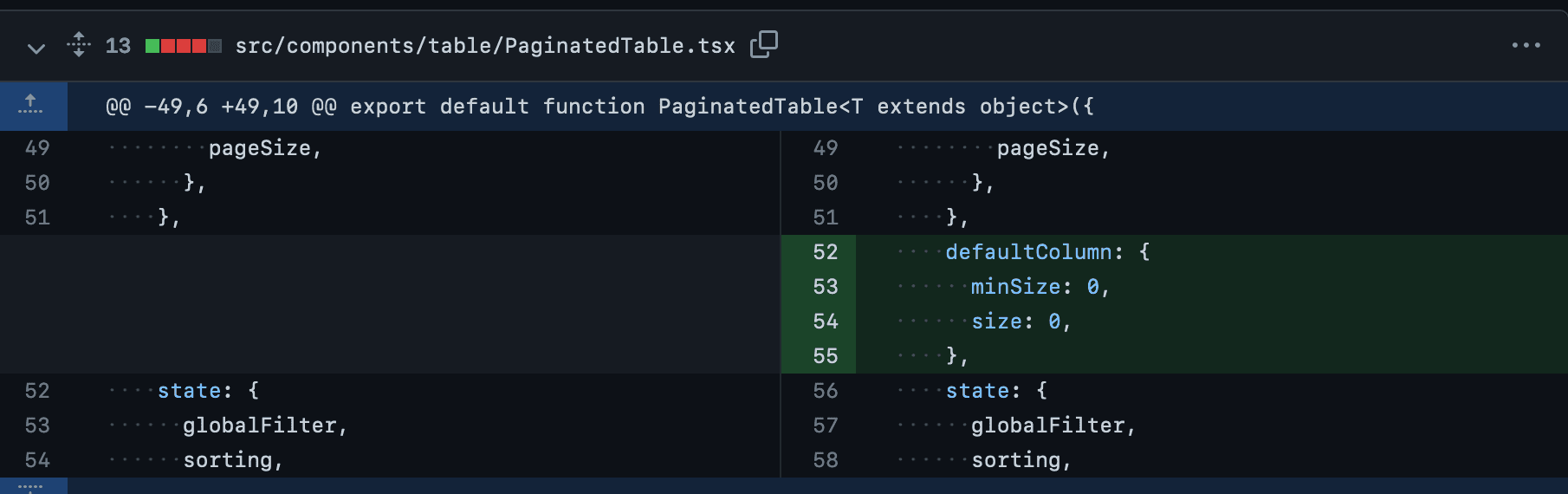Click left line number 51
1568x494 pixels.
[x=37, y=218]
